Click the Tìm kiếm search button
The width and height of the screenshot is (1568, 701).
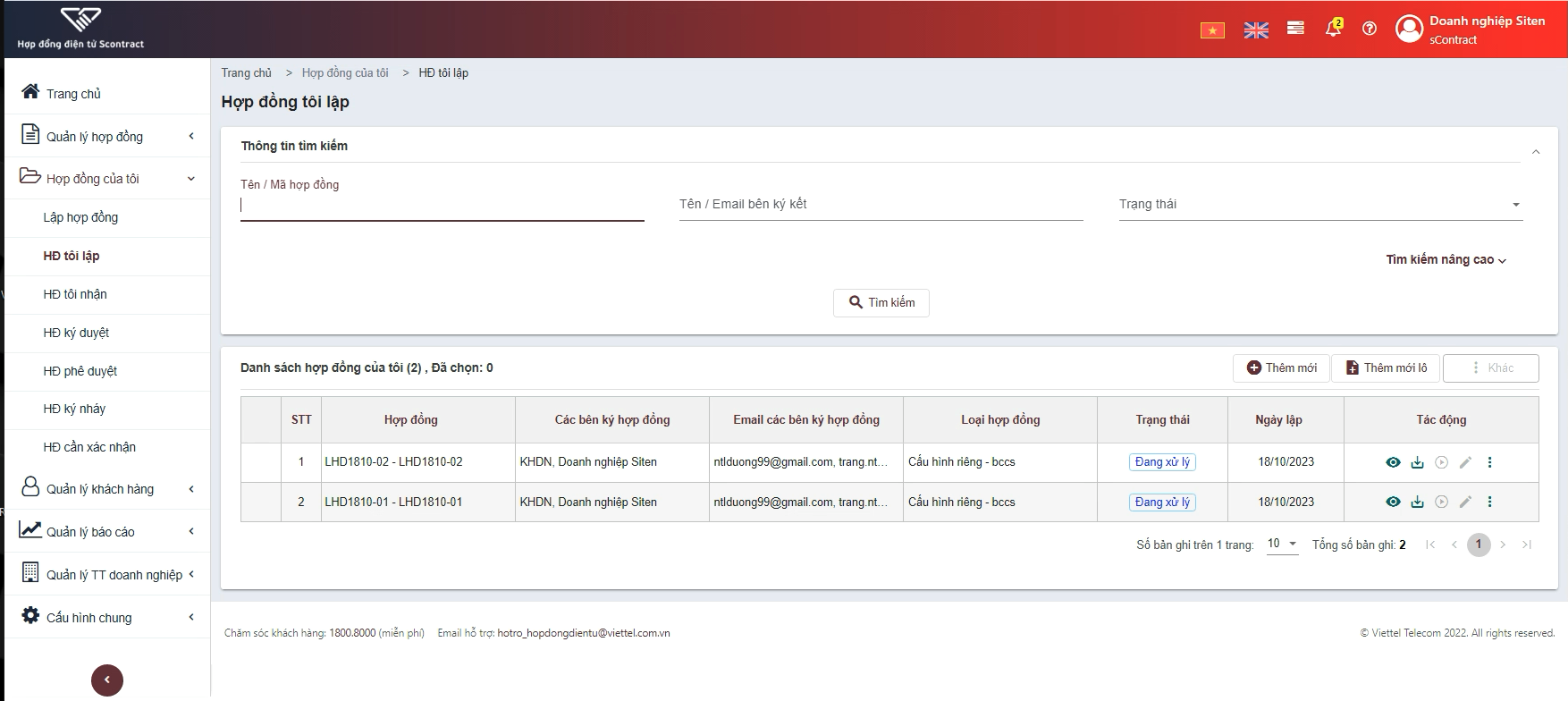[881, 303]
